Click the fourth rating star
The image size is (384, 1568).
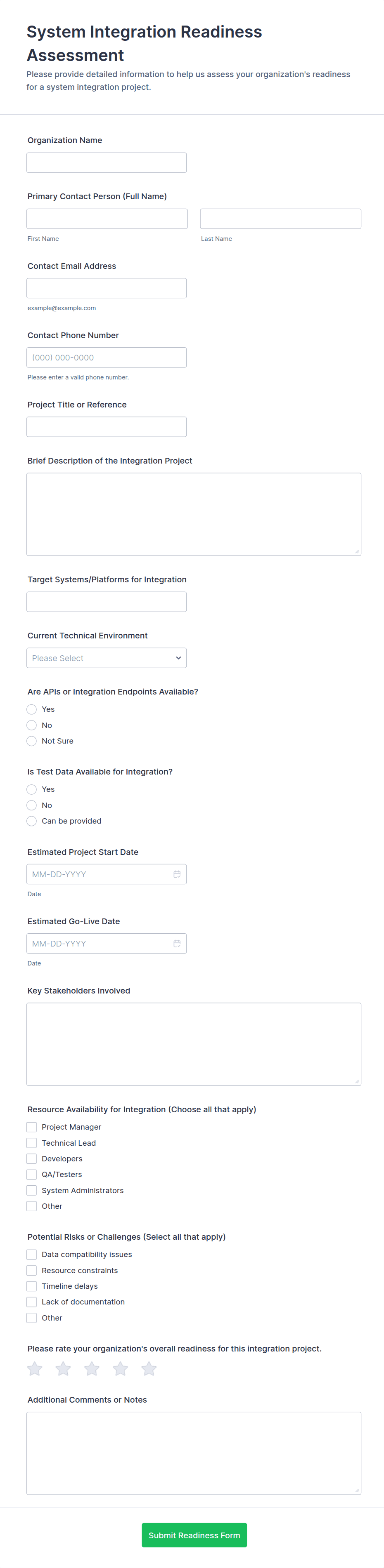pyautogui.click(x=121, y=1369)
